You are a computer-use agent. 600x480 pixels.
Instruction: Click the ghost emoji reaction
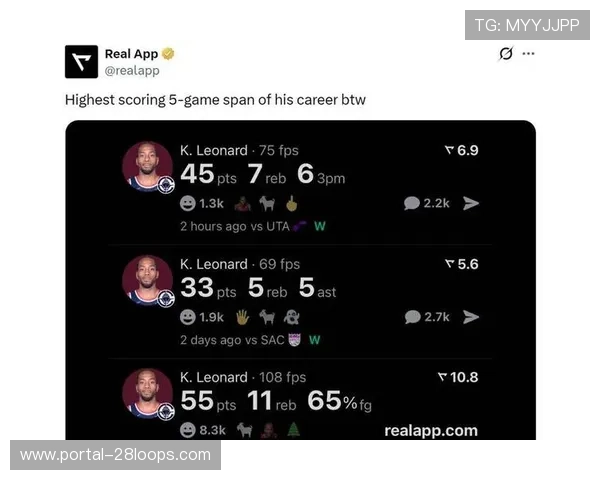click(292, 317)
